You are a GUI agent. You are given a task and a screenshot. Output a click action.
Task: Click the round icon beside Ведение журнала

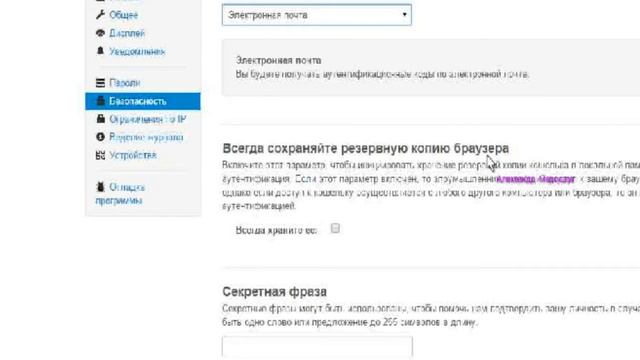pos(100,137)
